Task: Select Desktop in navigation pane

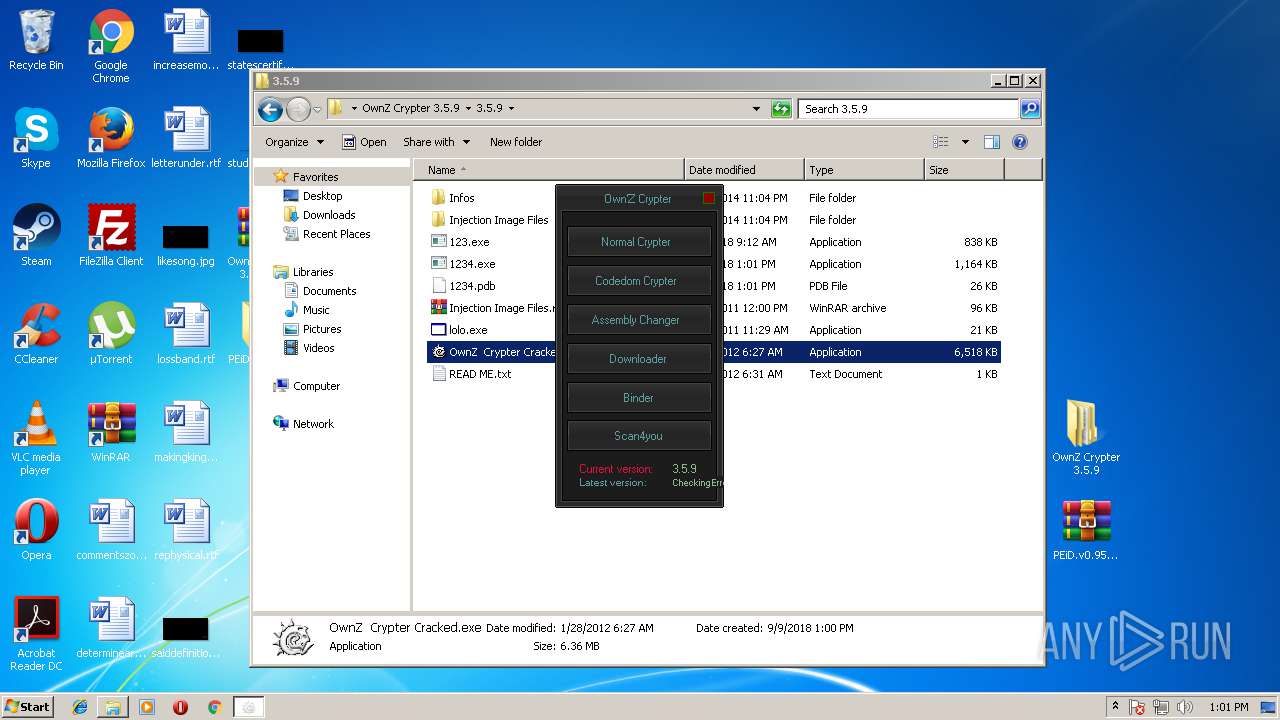Action: (x=322, y=196)
